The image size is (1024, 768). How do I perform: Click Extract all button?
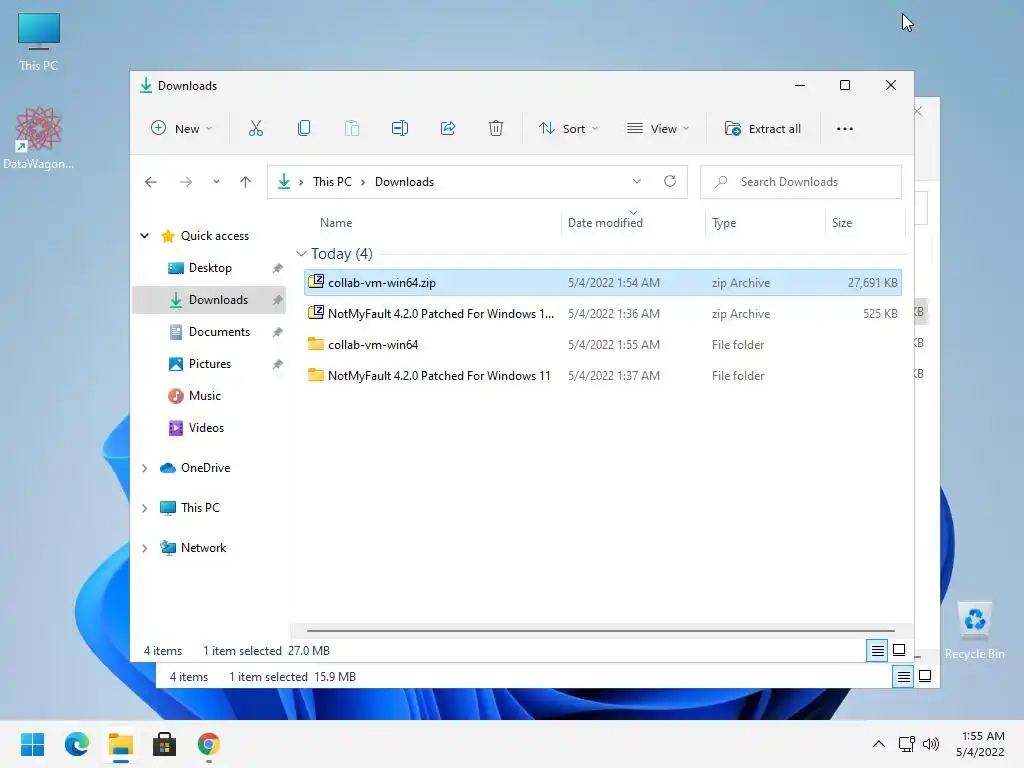(763, 129)
